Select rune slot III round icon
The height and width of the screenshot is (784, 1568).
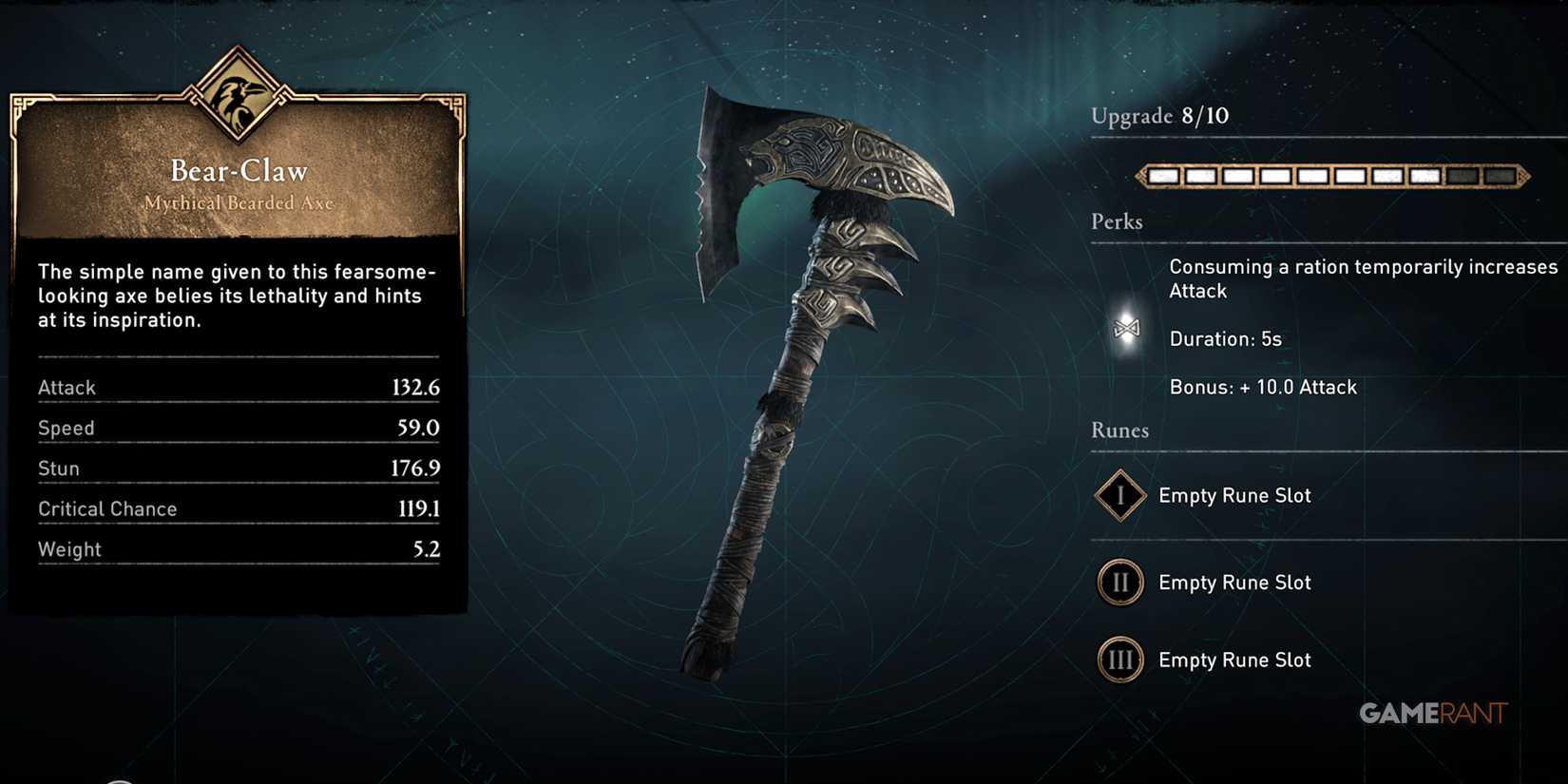[x=1119, y=660]
